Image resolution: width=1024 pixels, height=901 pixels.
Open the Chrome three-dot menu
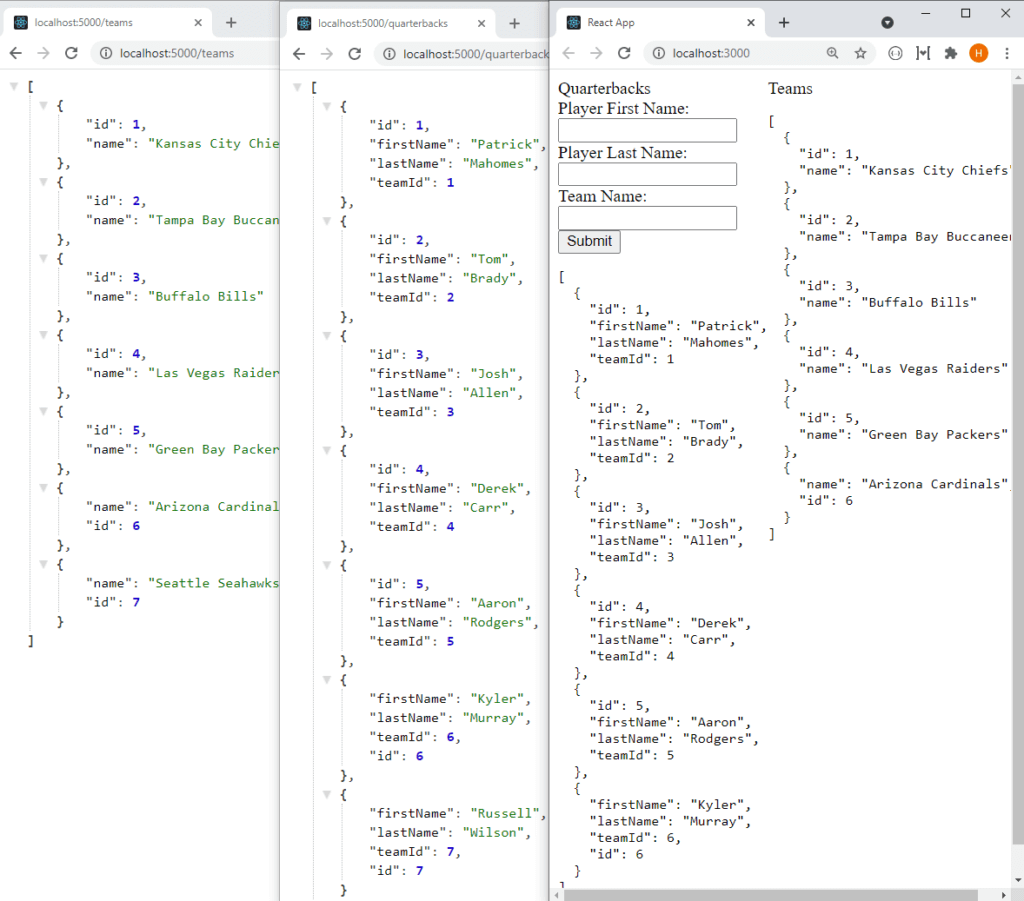tap(1007, 53)
